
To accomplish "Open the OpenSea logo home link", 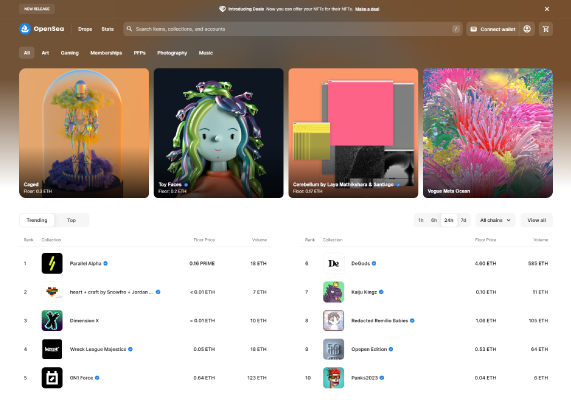I will pyautogui.click(x=42, y=29).
